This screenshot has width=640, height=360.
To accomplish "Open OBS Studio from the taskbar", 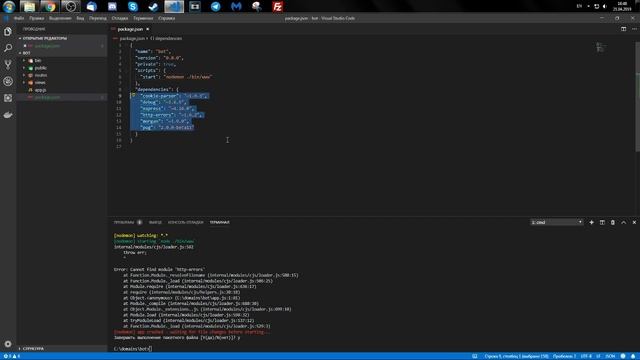I will [x=71, y=7].
